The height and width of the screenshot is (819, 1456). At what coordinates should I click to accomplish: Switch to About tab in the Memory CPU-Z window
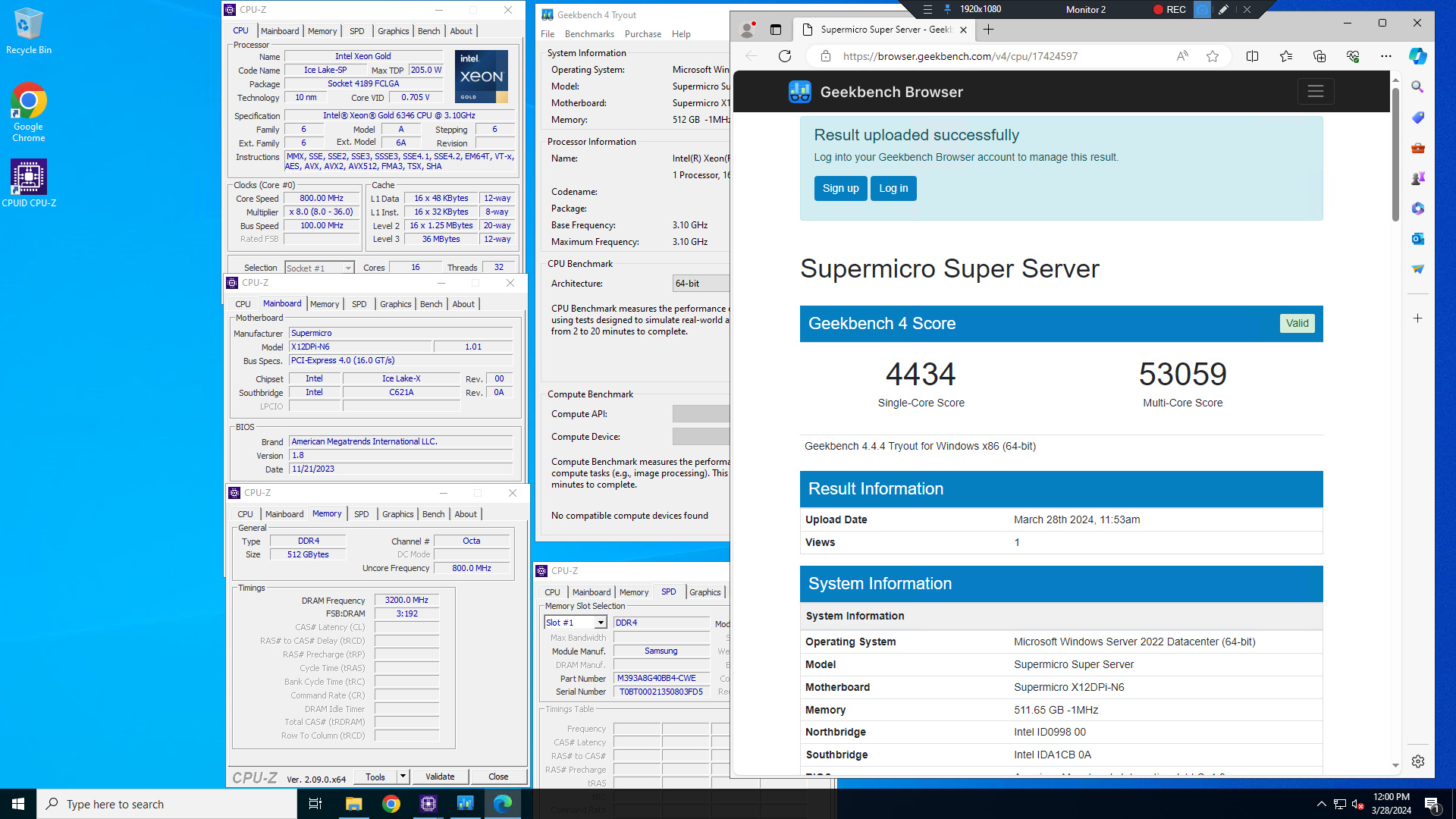tap(466, 514)
